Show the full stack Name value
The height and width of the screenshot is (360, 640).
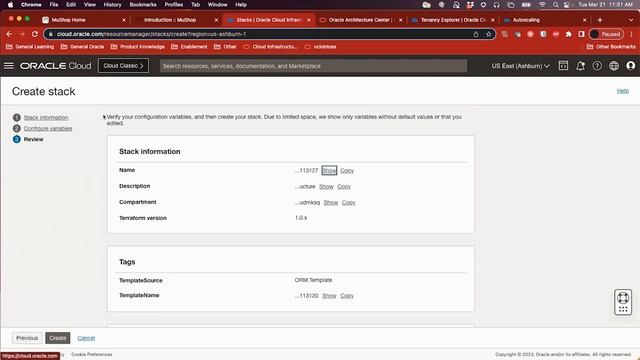coord(329,170)
